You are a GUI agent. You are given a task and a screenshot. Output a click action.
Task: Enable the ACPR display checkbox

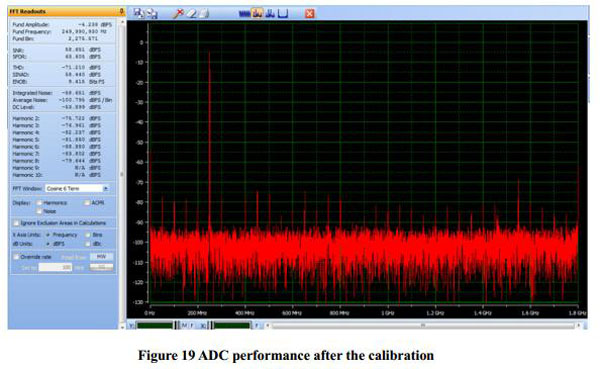(87, 202)
